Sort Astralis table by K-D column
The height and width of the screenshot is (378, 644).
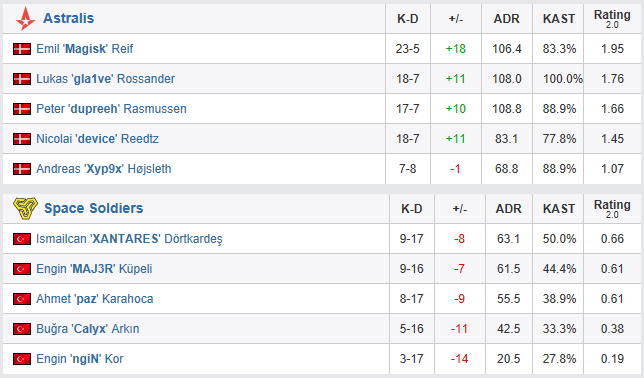407,19
